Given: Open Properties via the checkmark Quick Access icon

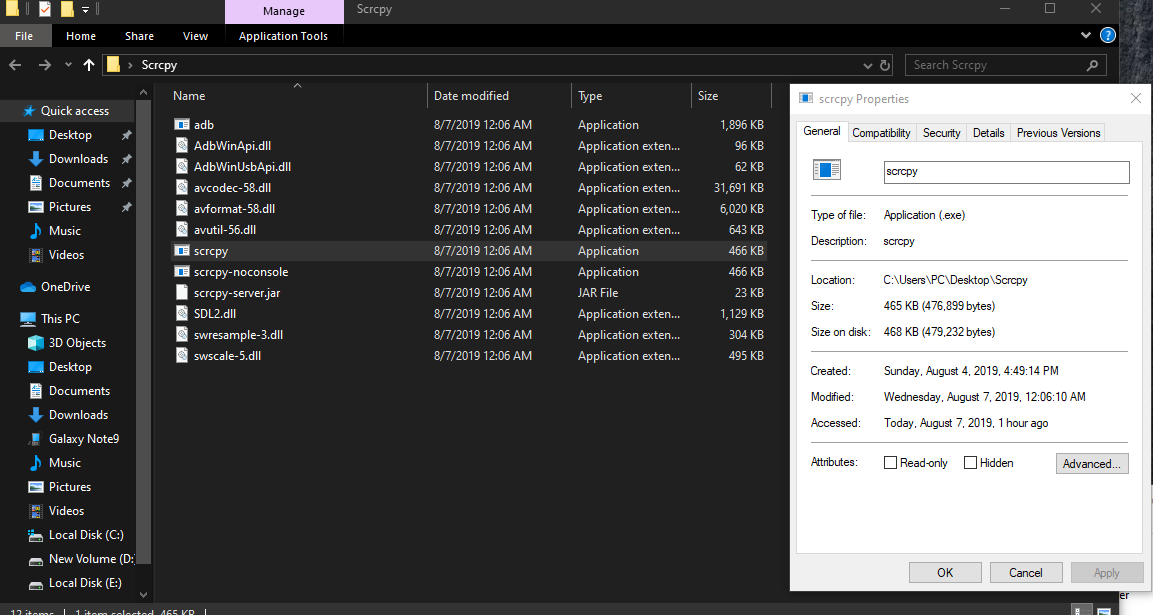Looking at the screenshot, I should pyautogui.click(x=44, y=8).
